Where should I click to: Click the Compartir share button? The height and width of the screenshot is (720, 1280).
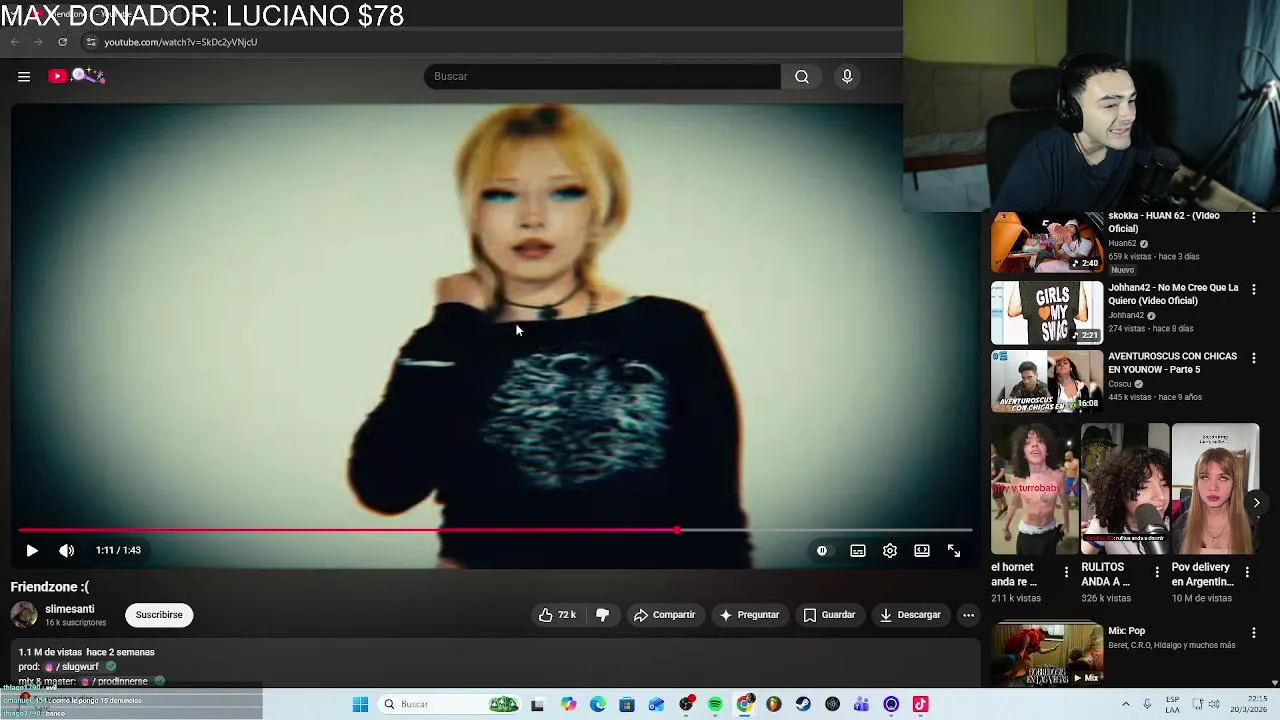click(664, 615)
